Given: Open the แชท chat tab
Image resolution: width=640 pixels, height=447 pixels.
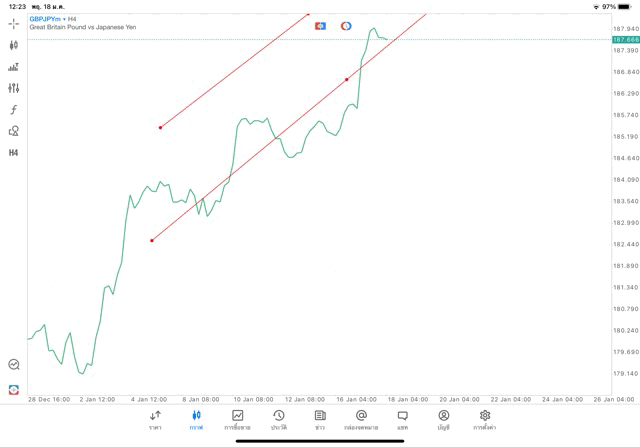Looking at the screenshot, I should (x=402, y=419).
